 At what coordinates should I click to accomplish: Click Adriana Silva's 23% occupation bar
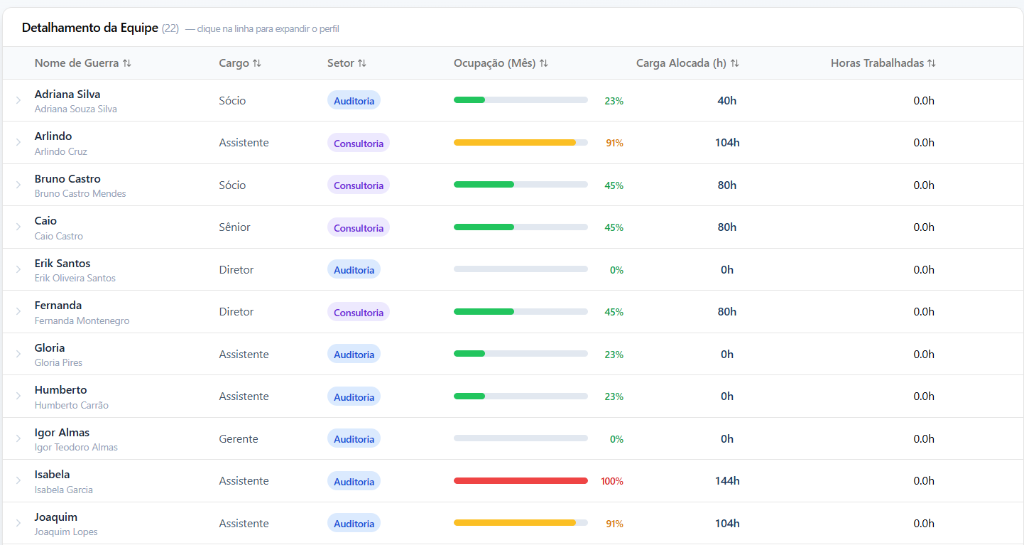(x=520, y=100)
